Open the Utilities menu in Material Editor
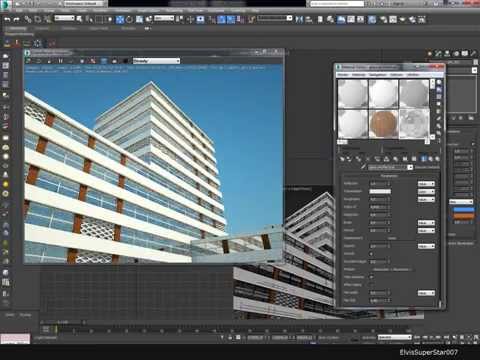Image resolution: width=480 pixels, height=360 pixels. pos(413,75)
